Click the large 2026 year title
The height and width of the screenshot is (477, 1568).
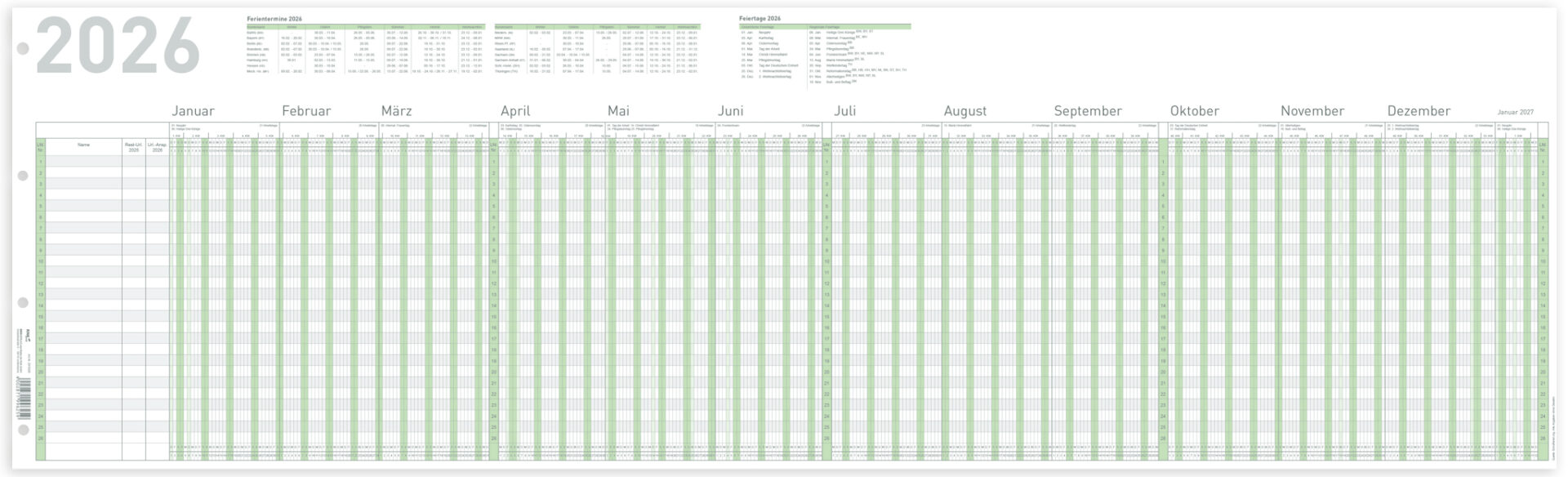118,47
